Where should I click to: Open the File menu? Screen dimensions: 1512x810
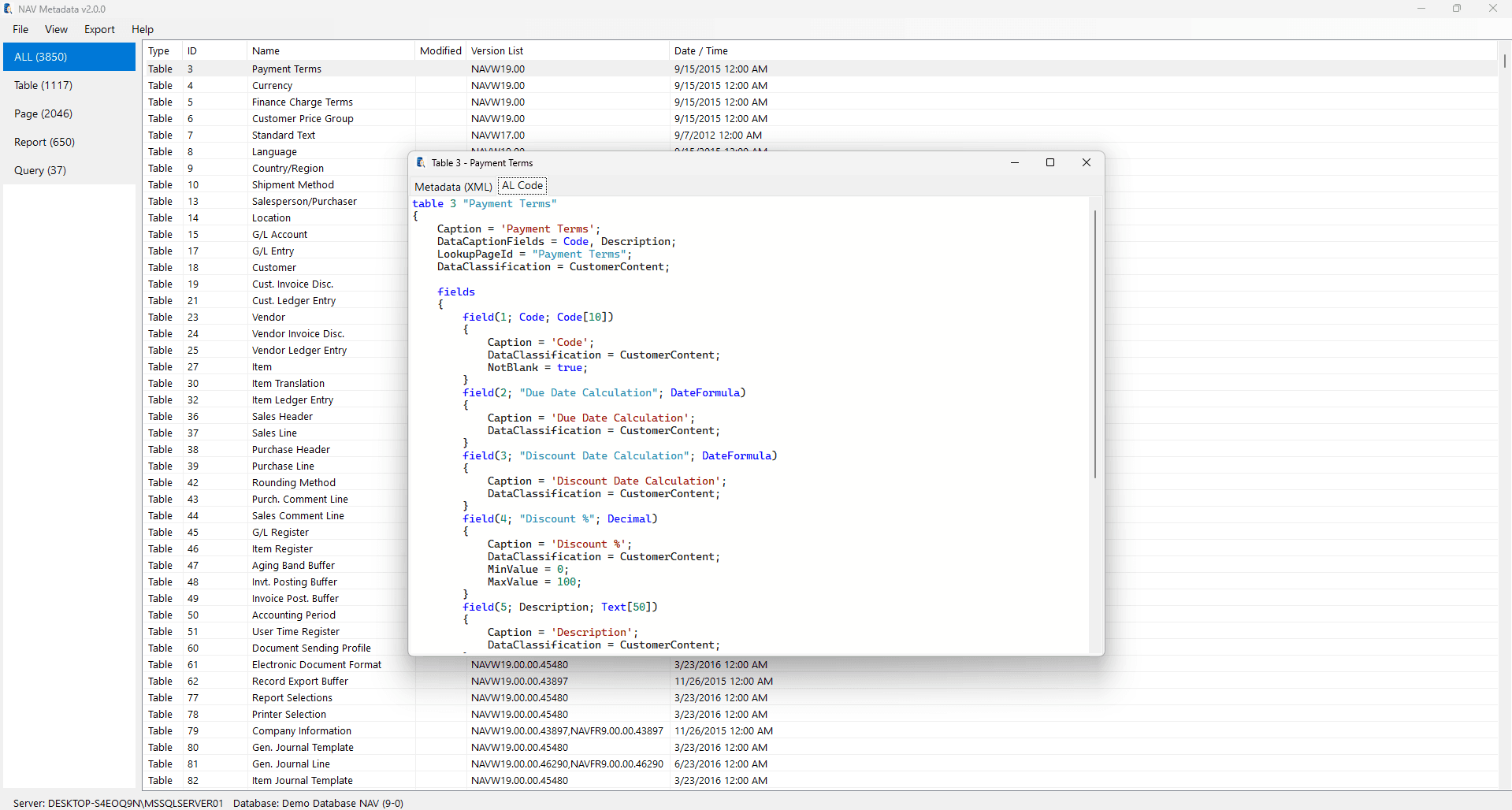(x=20, y=29)
